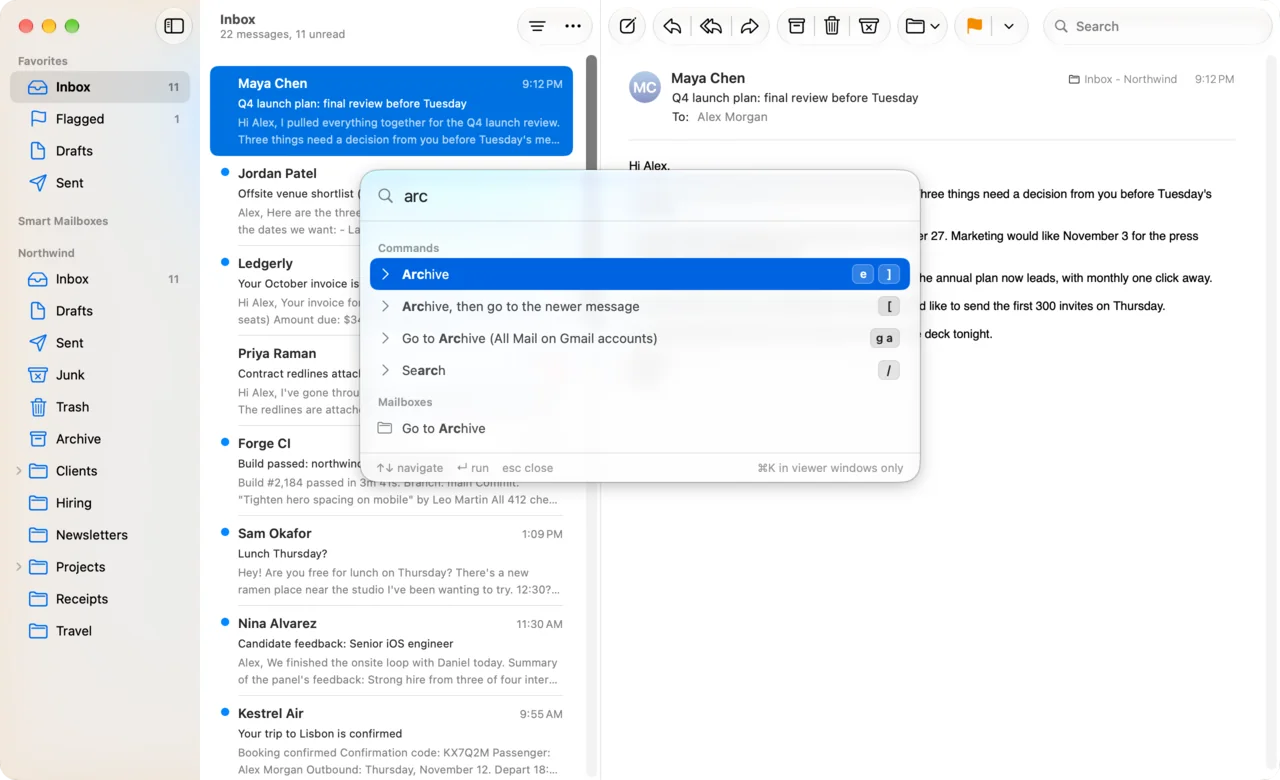The height and width of the screenshot is (780, 1280).
Task: Open Sent under Favorites
Action: [x=100, y=183]
